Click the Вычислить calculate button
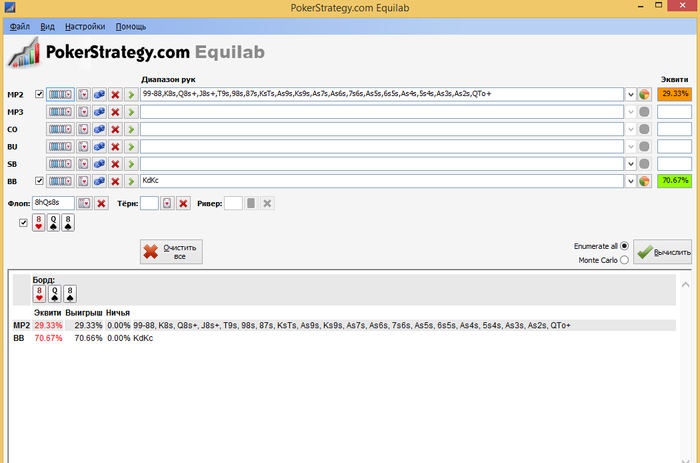 click(x=662, y=252)
